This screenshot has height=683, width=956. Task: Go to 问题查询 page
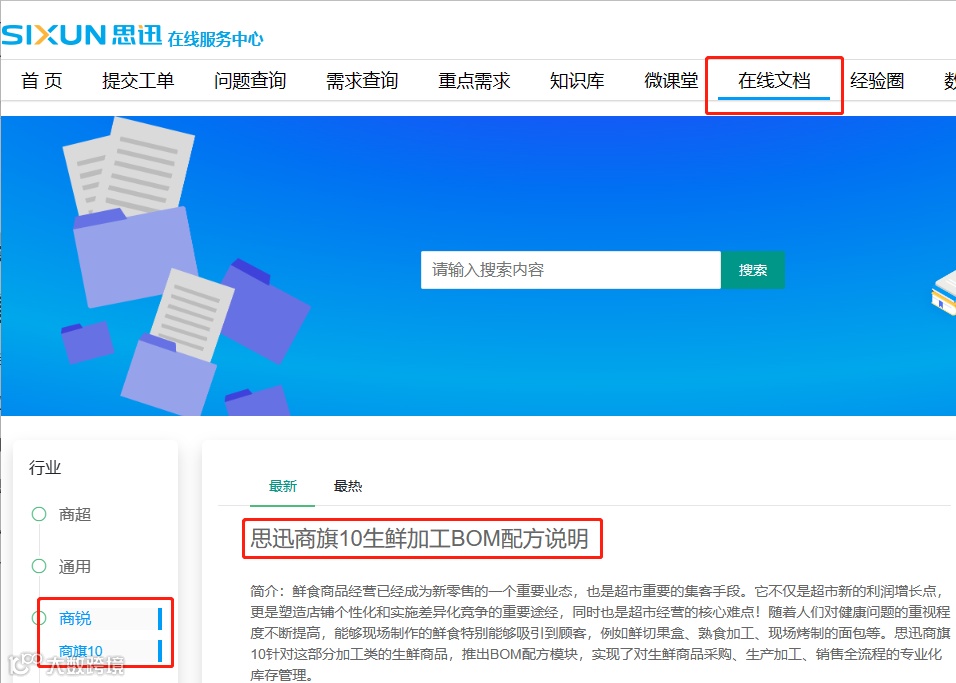point(250,80)
